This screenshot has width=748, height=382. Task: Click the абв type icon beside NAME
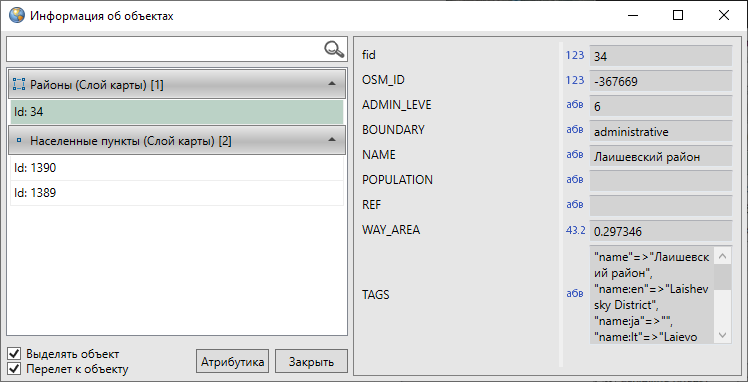[574, 155]
